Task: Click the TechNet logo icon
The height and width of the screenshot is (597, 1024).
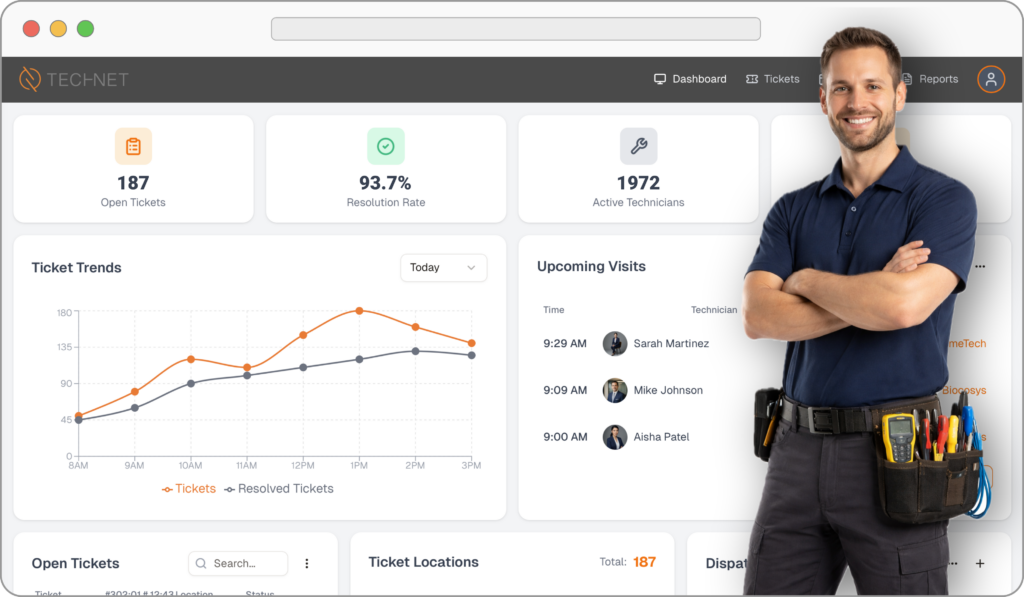Action: pyautogui.click(x=30, y=79)
